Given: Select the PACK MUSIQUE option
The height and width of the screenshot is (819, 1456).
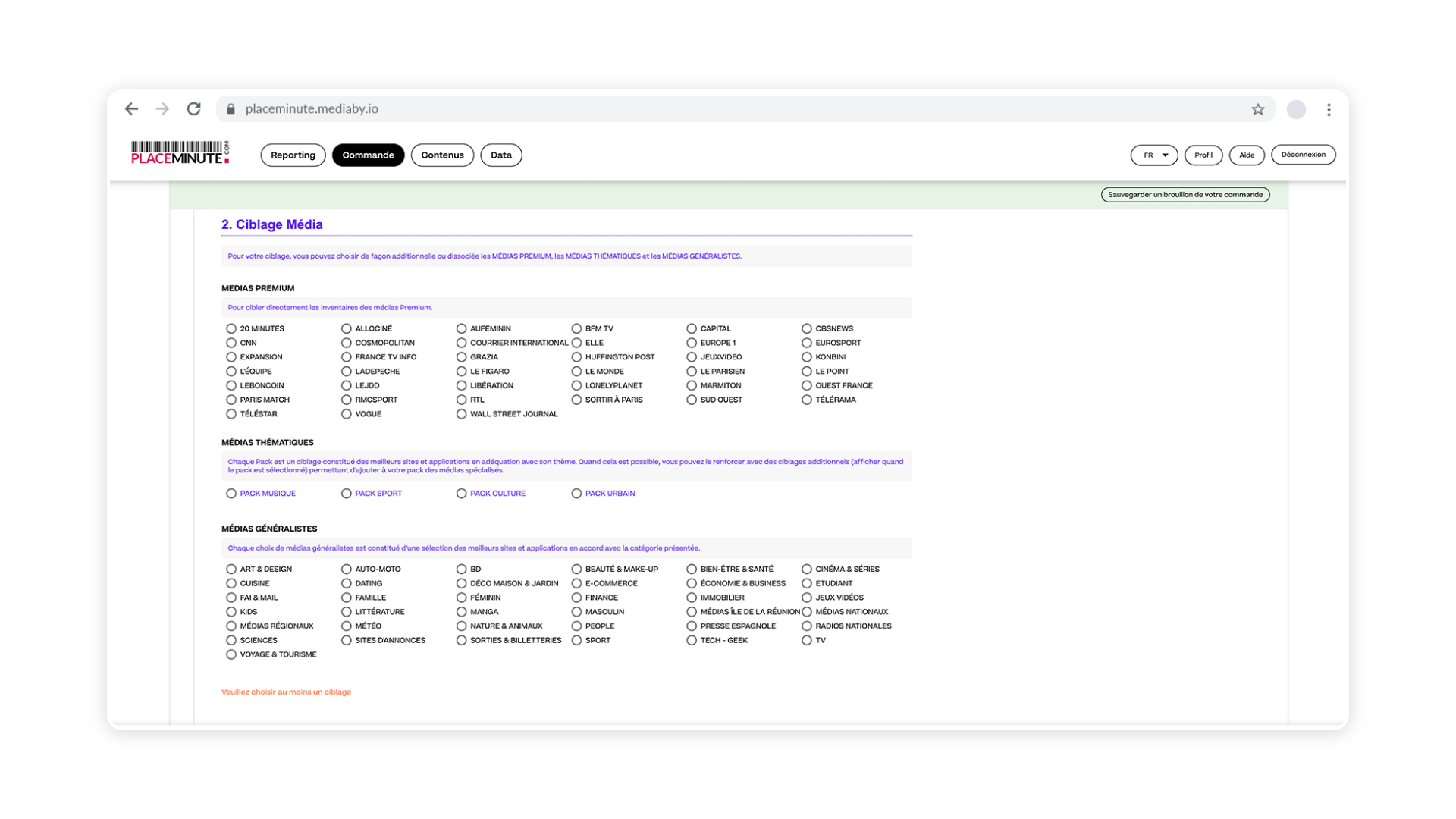Looking at the screenshot, I should tap(231, 494).
